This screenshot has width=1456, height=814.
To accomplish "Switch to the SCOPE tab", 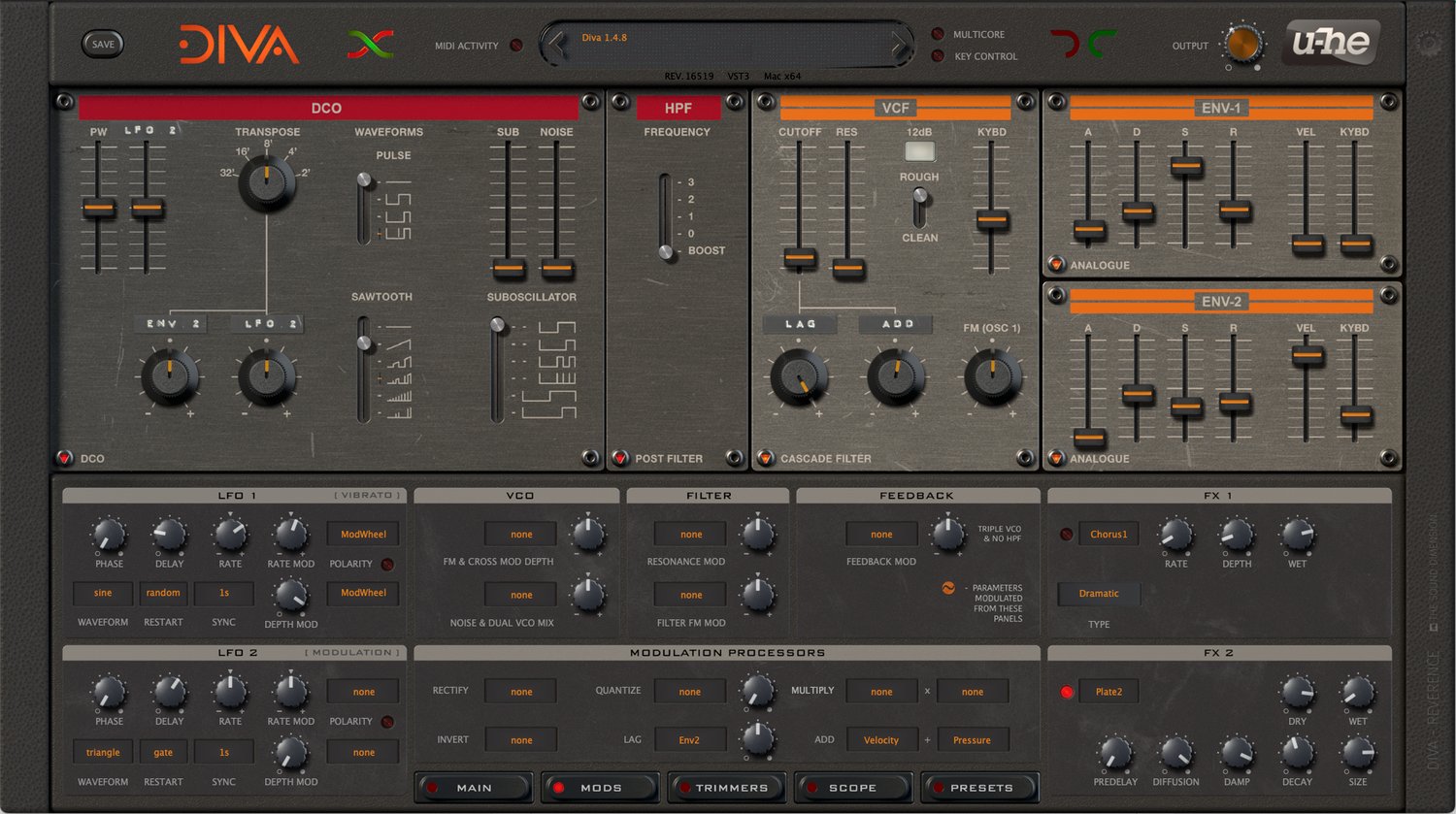I will (x=852, y=788).
